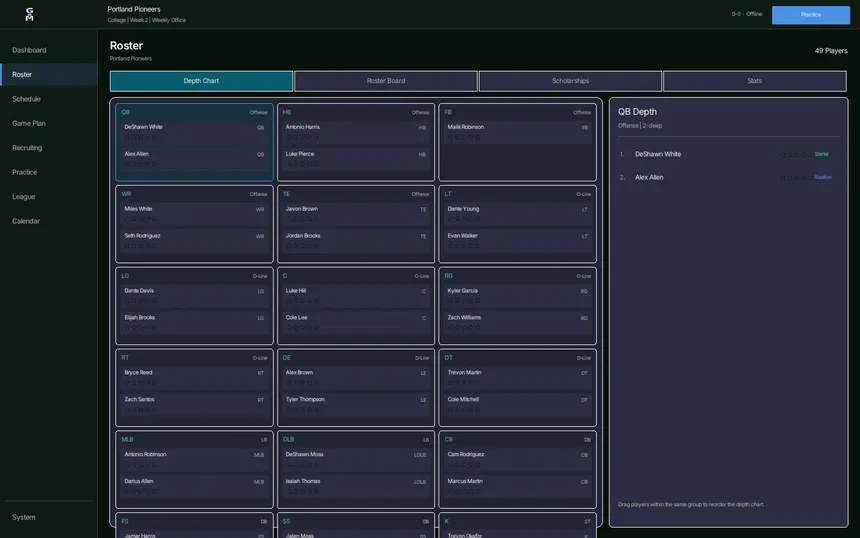Open Game Plan from sidebar
The width and height of the screenshot is (860, 538).
tap(29, 123)
